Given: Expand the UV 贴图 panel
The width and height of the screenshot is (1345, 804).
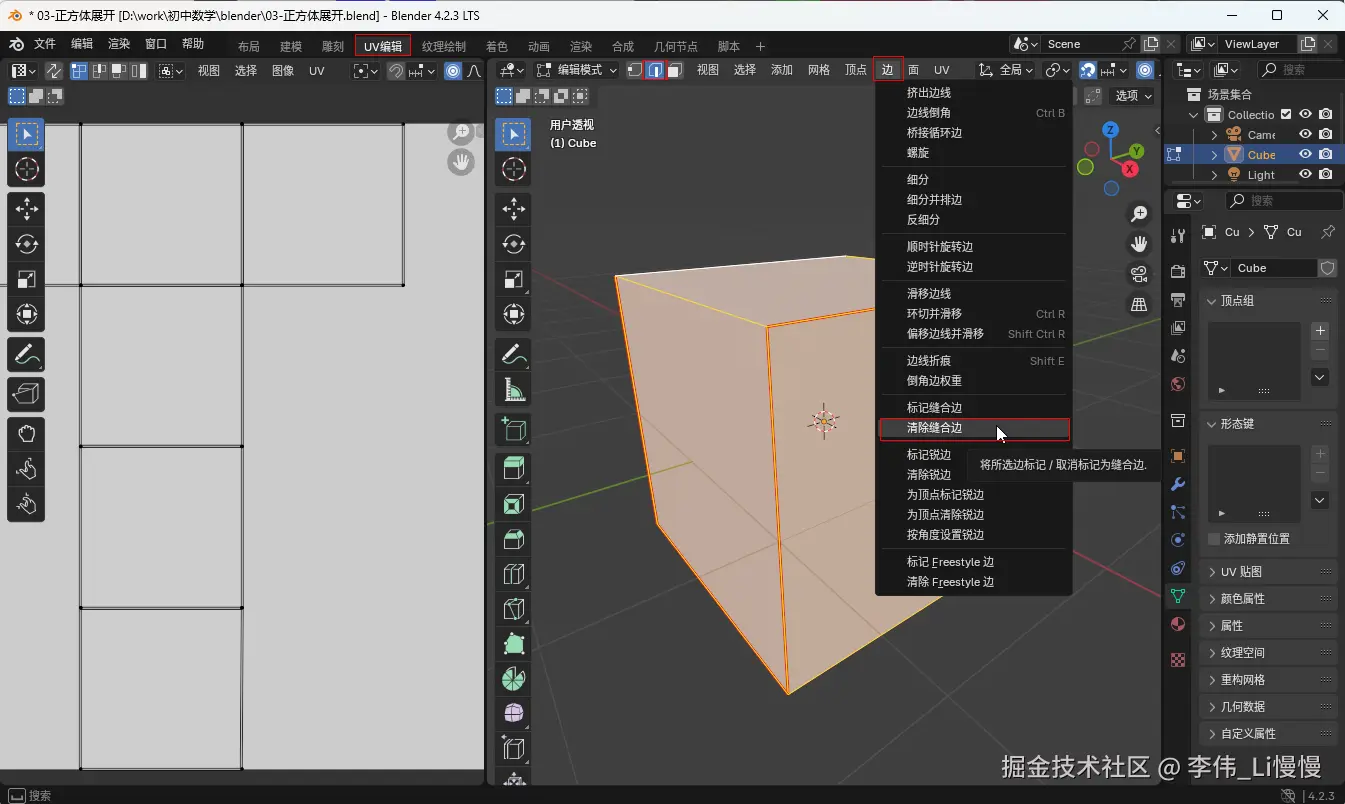Looking at the screenshot, I should pyautogui.click(x=1241, y=572).
